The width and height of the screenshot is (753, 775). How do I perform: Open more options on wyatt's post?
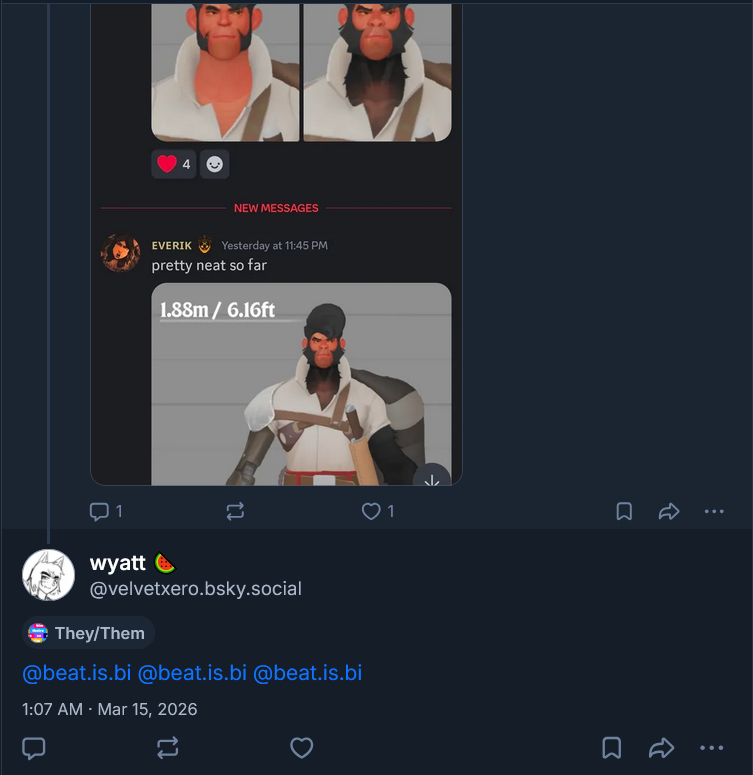tap(711, 747)
